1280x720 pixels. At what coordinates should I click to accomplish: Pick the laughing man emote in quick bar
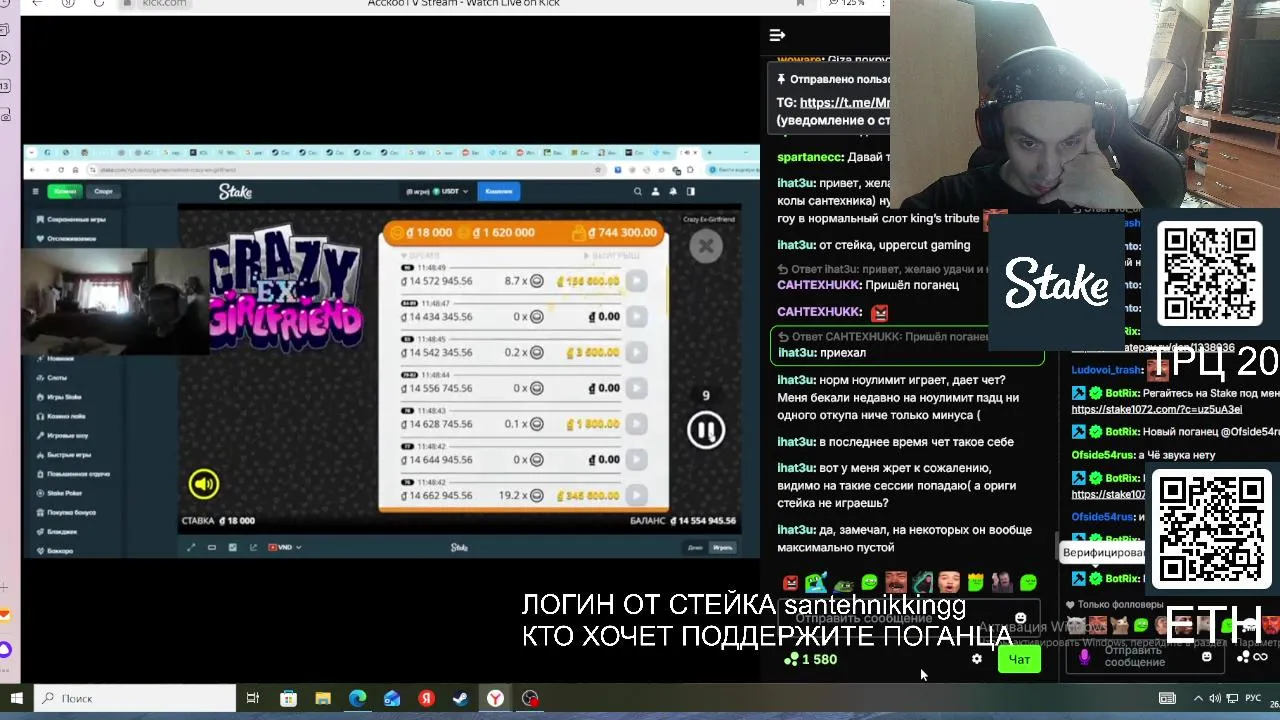click(x=895, y=582)
